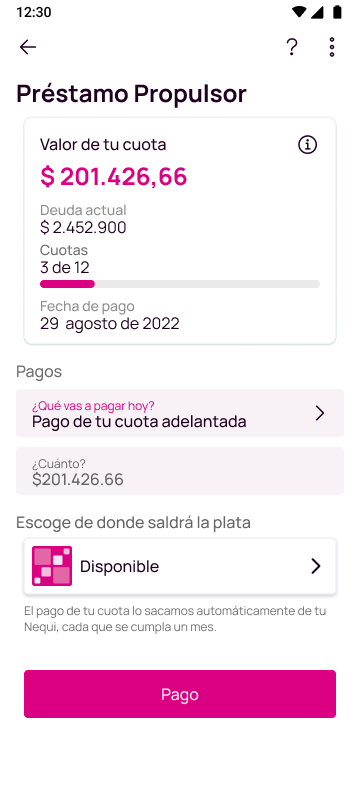360x803 pixels.
Task: Expand the ¿Qué vas a pagar hoy? chevron
Action: tap(320, 413)
